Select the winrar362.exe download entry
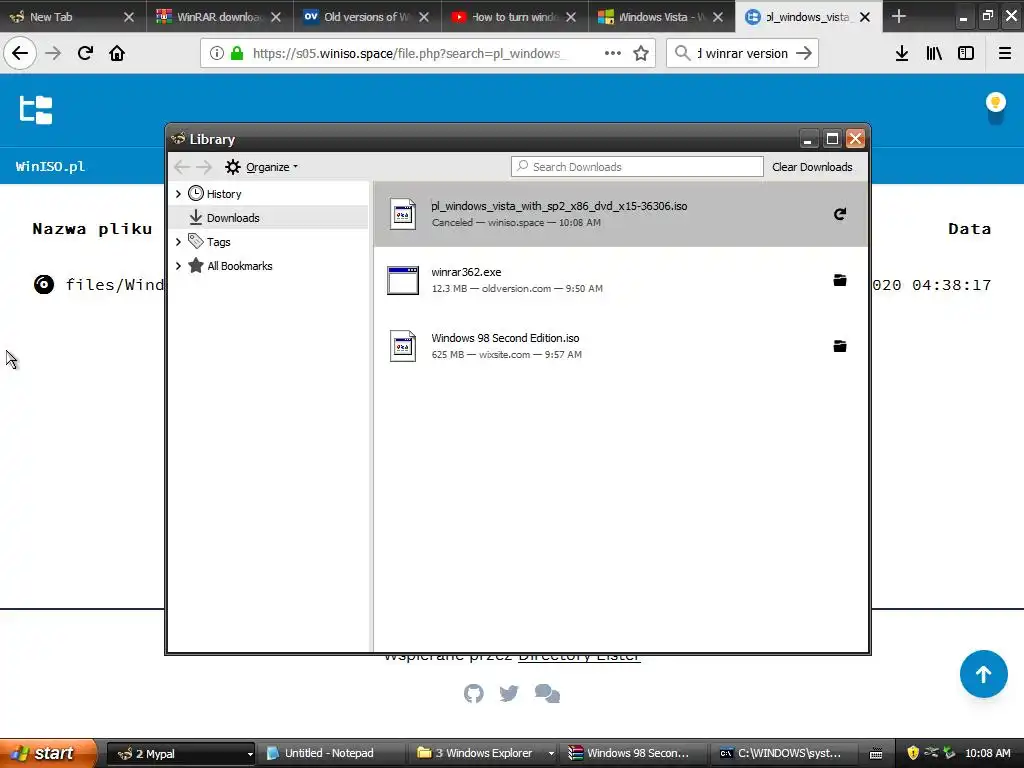This screenshot has height=768, width=1024. (x=620, y=280)
